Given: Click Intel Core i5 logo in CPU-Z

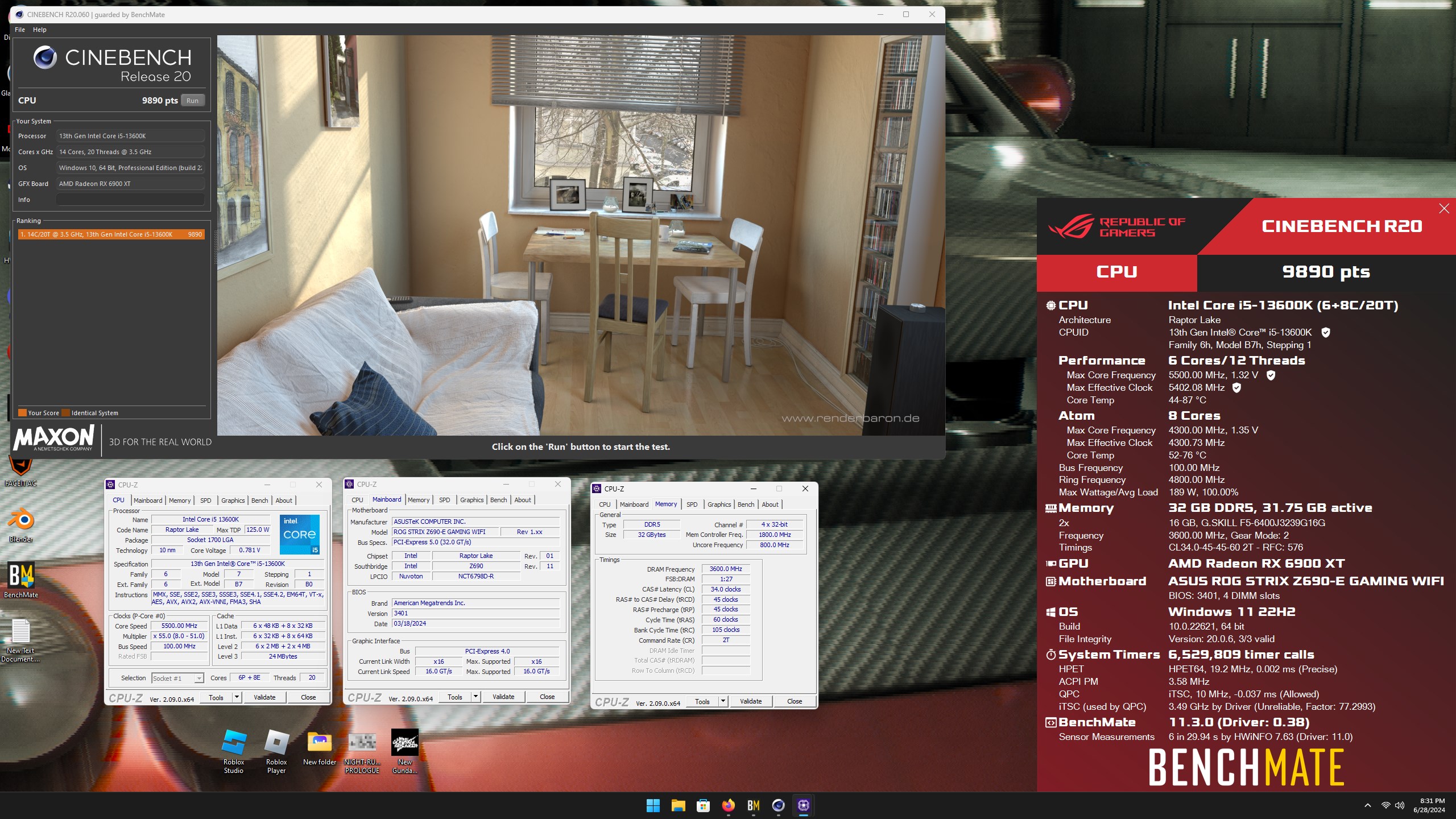Looking at the screenshot, I should 300,535.
